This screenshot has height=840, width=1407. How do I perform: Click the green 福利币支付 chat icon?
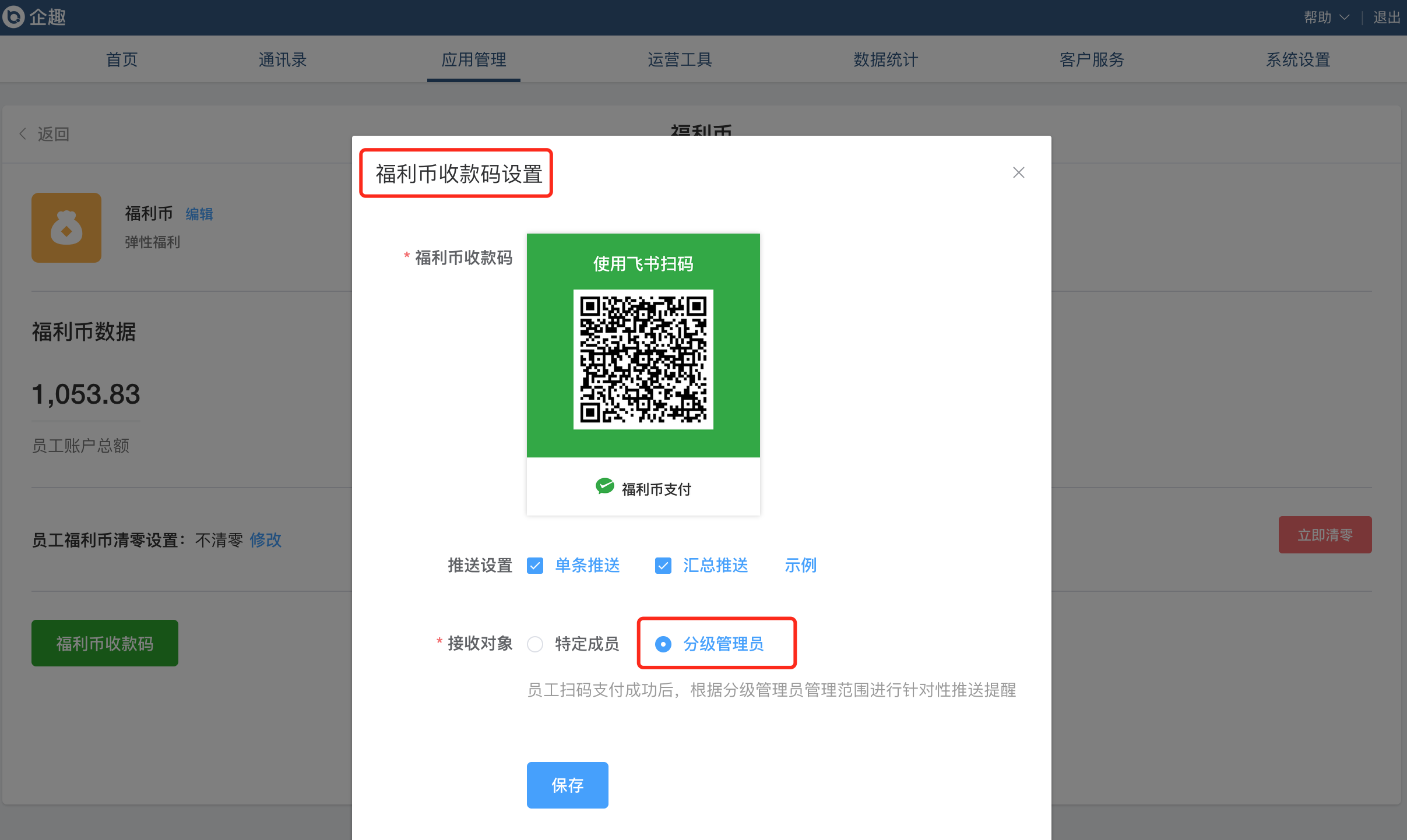(604, 486)
